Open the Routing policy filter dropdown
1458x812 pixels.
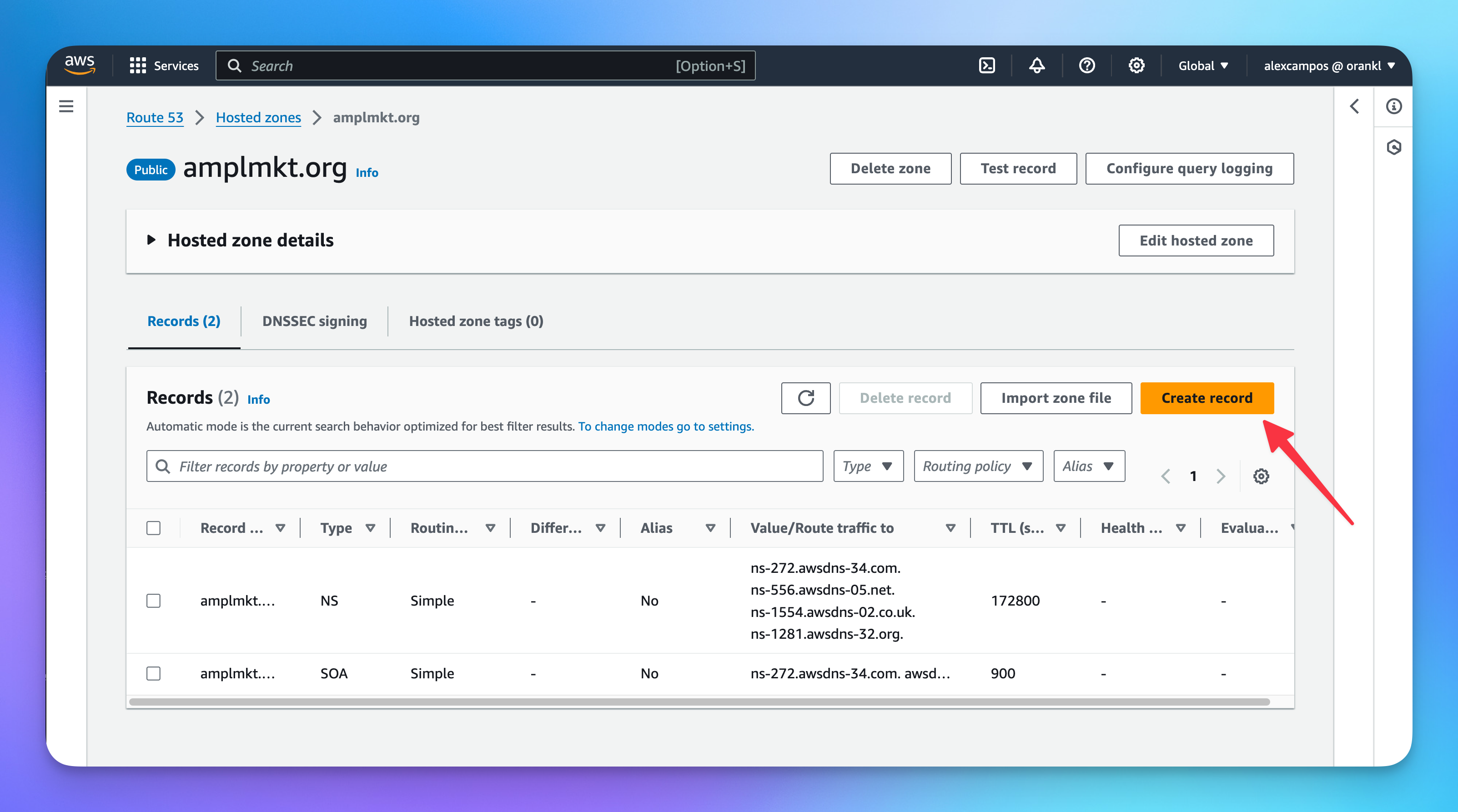click(x=977, y=466)
